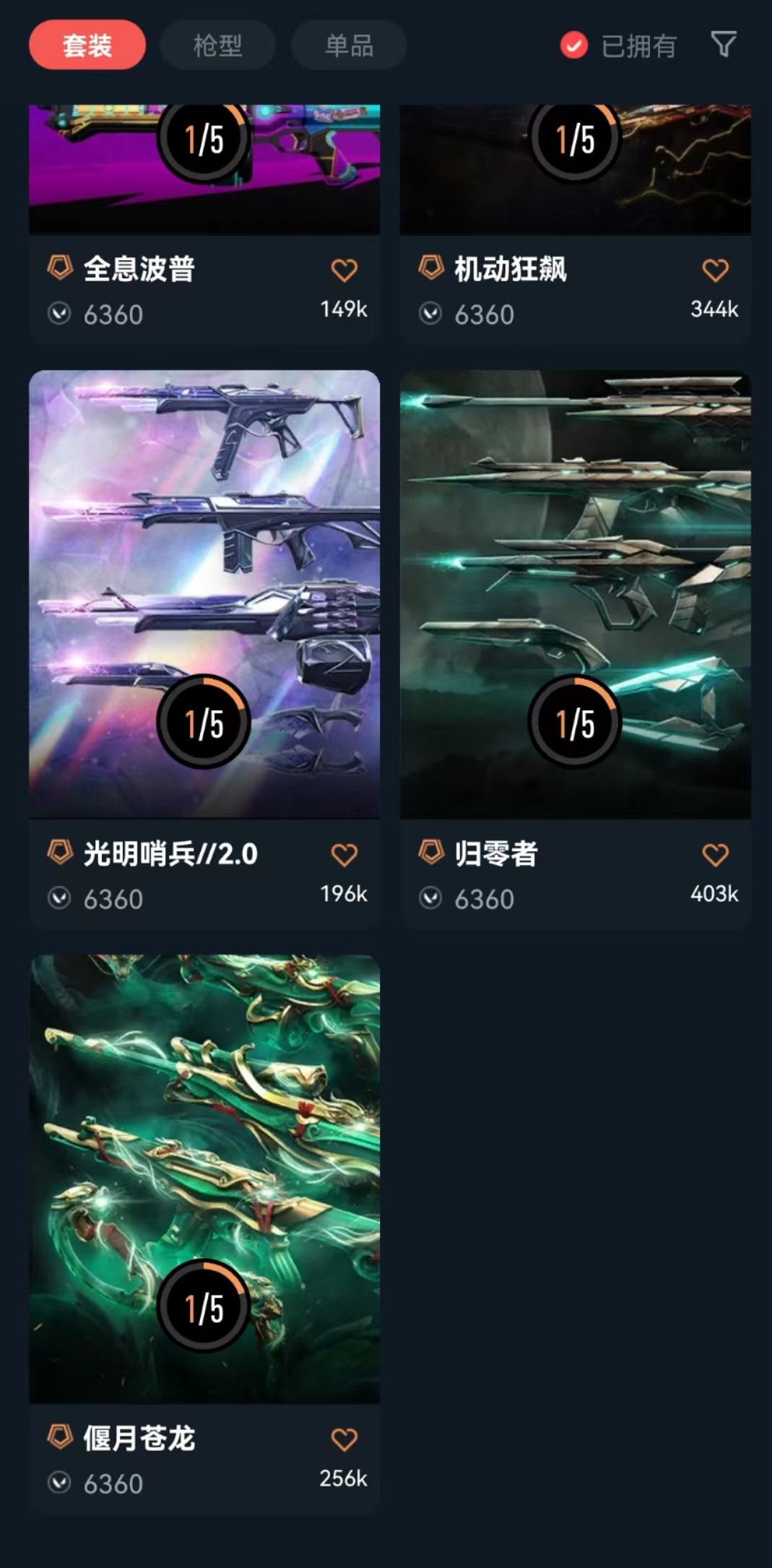Click the 全息波普 bundle title

click(x=139, y=269)
